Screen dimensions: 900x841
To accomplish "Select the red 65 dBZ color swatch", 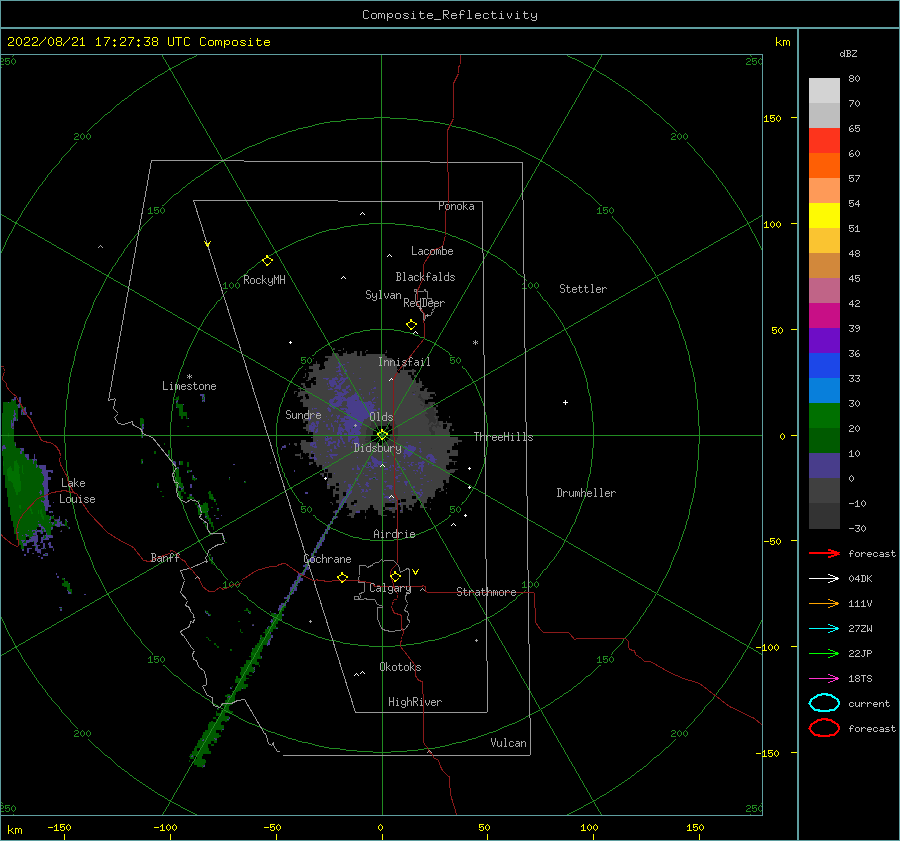I will [x=824, y=140].
